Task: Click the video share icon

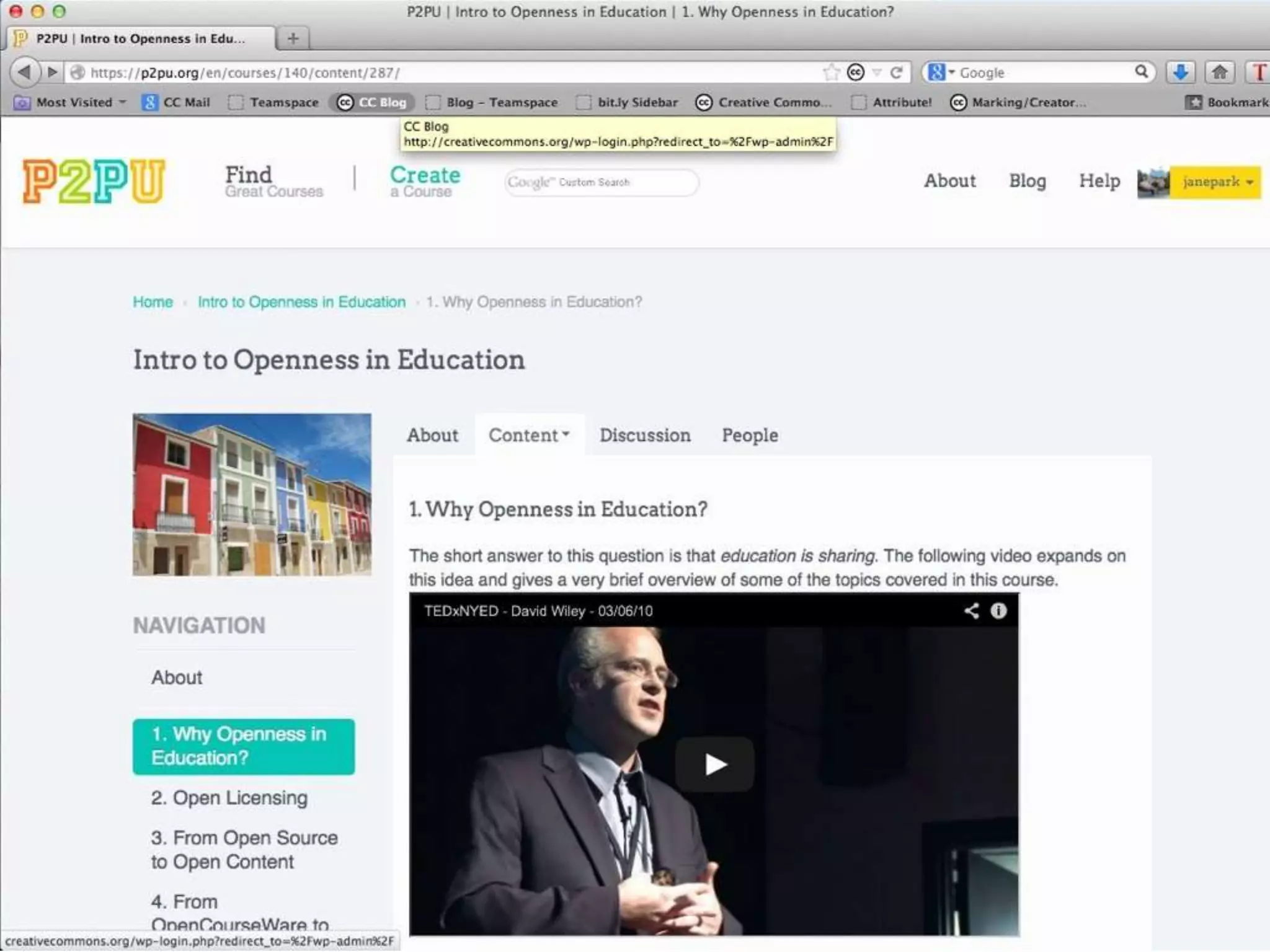Action: point(971,611)
